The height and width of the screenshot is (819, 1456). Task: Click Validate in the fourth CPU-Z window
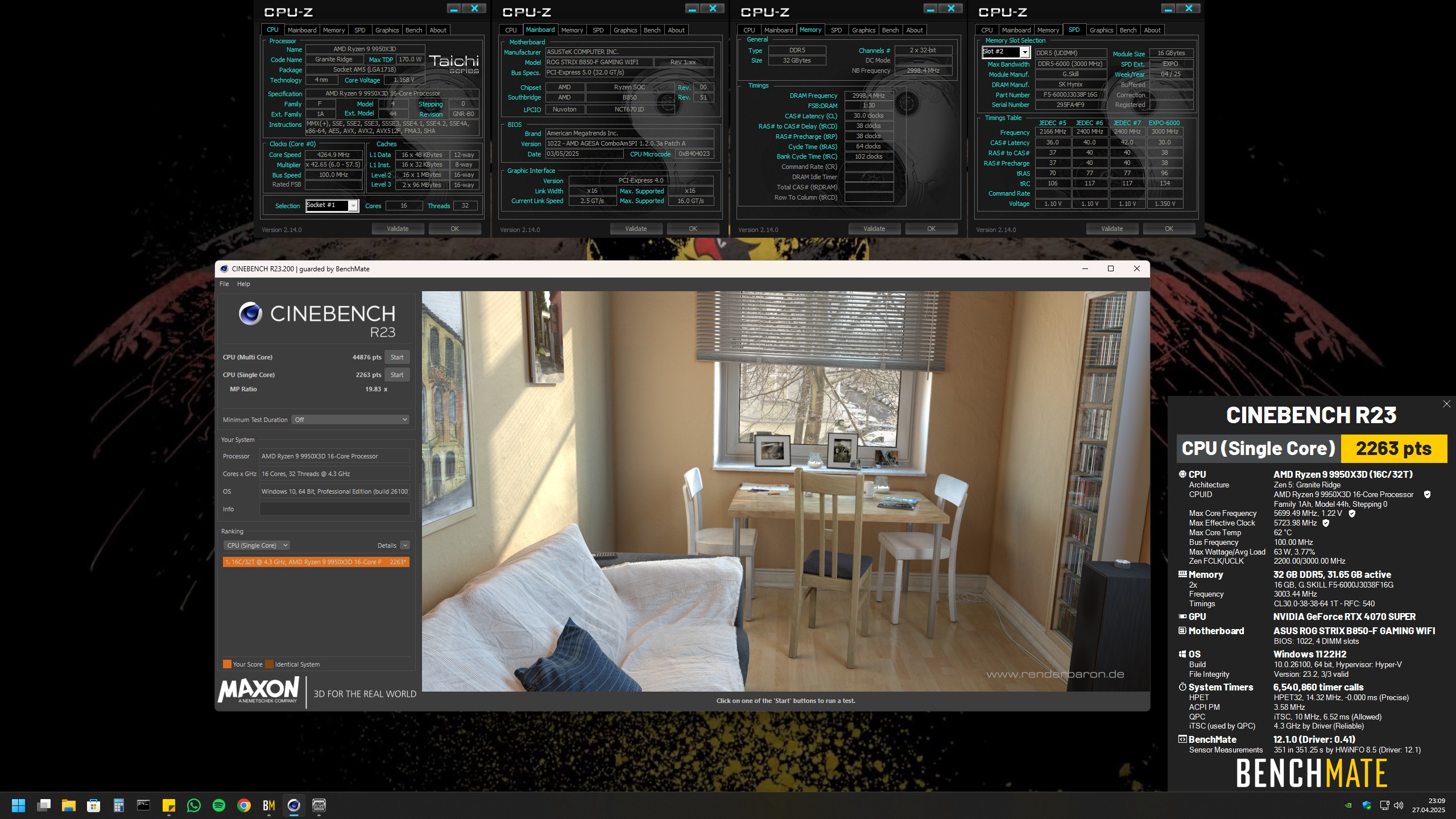(1112, 229)
